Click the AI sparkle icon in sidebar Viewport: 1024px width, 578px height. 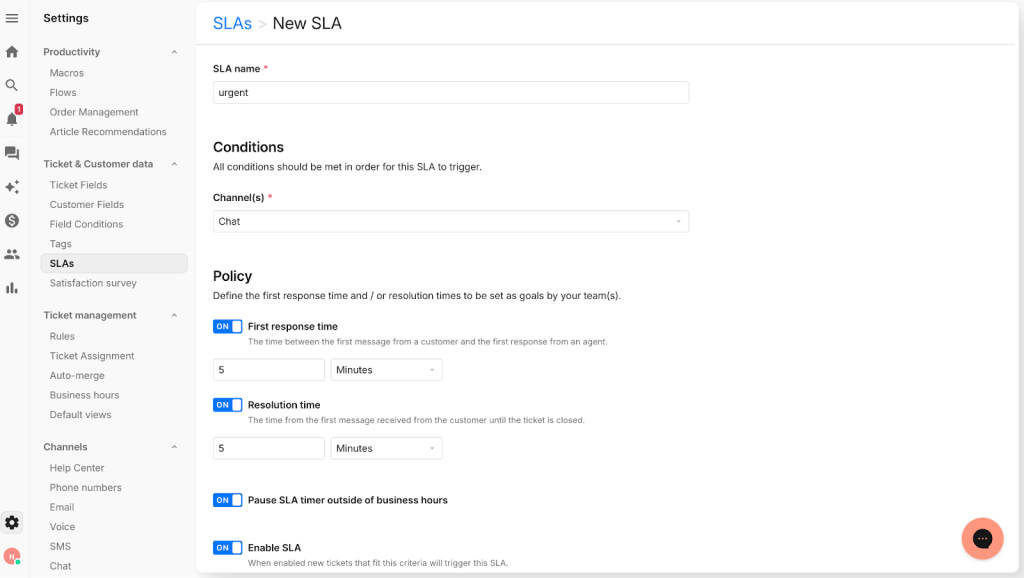tap(12, 187)
